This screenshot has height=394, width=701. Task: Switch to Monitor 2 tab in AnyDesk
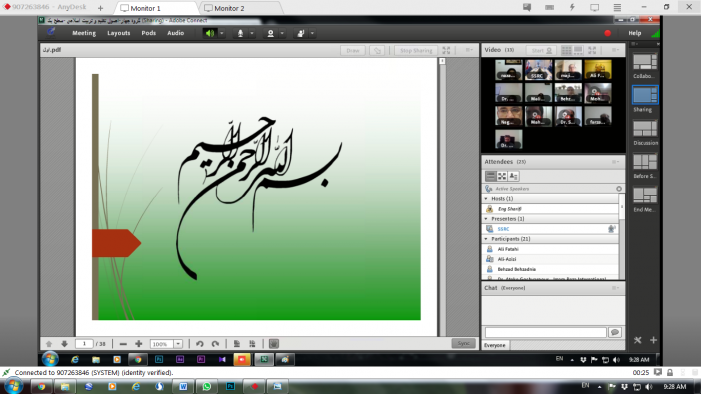pyautogui.click(x=229, y=8)
